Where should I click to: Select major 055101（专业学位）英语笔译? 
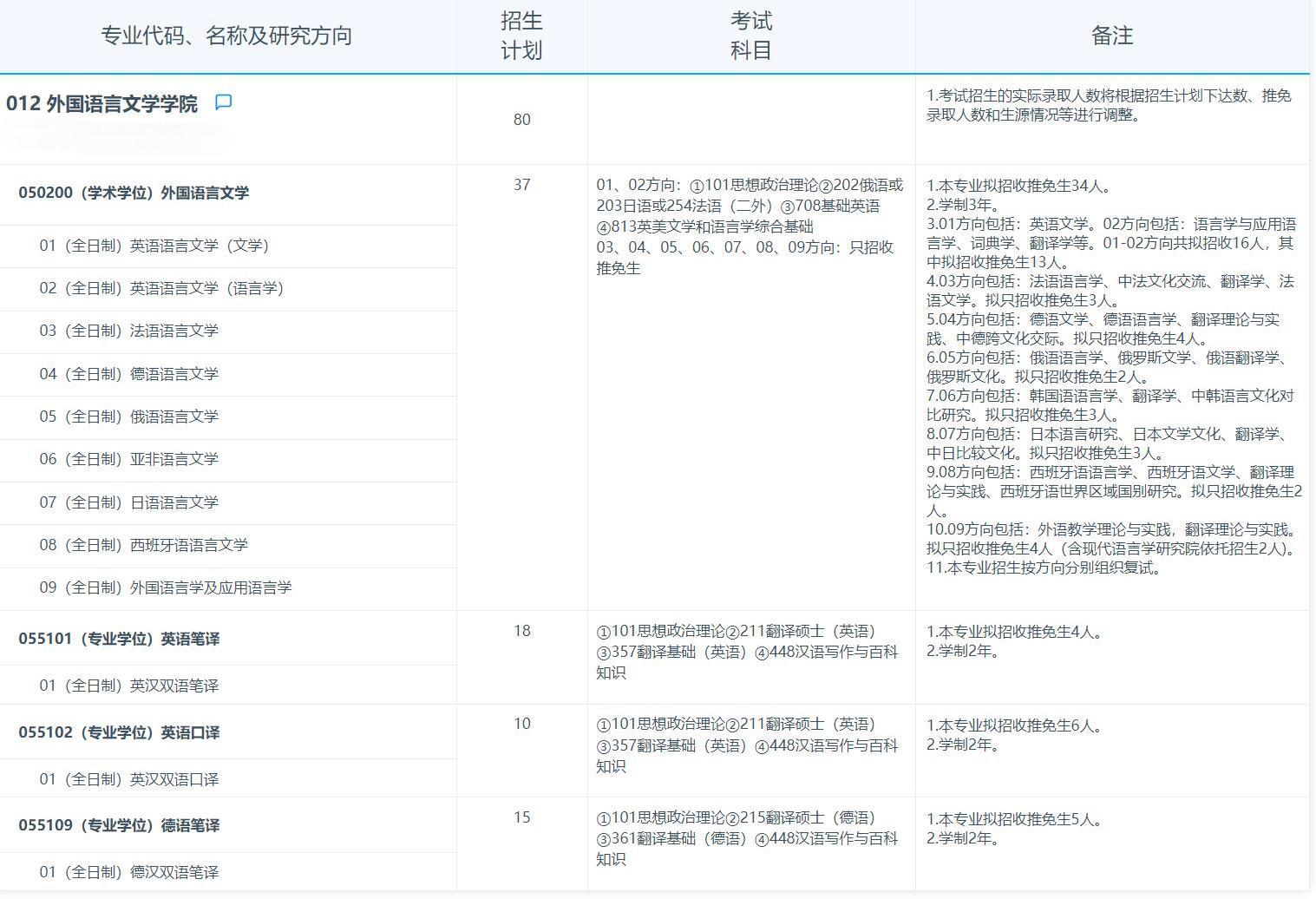coord(121,638)
